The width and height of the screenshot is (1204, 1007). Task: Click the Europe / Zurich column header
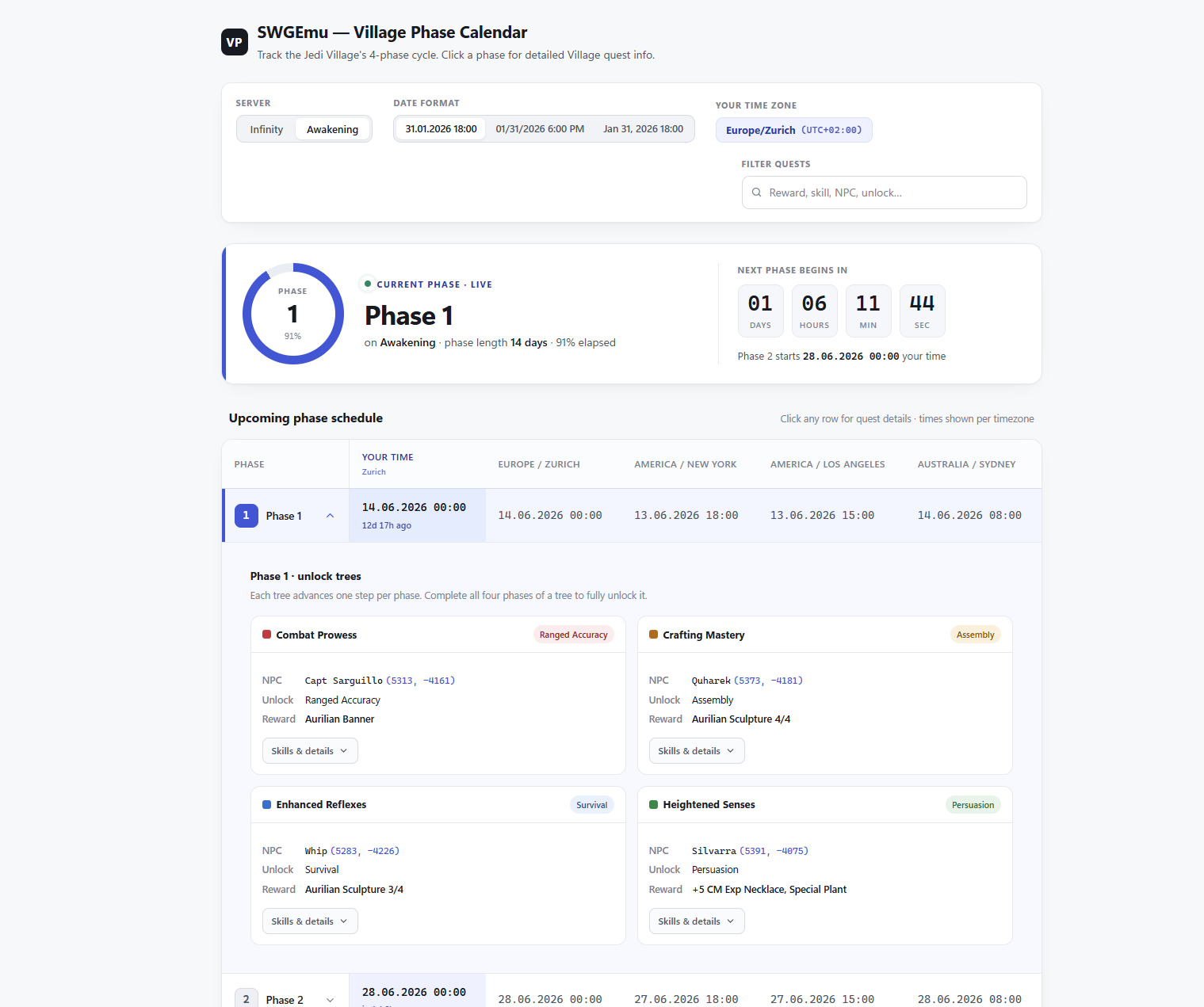click(539, 464)
